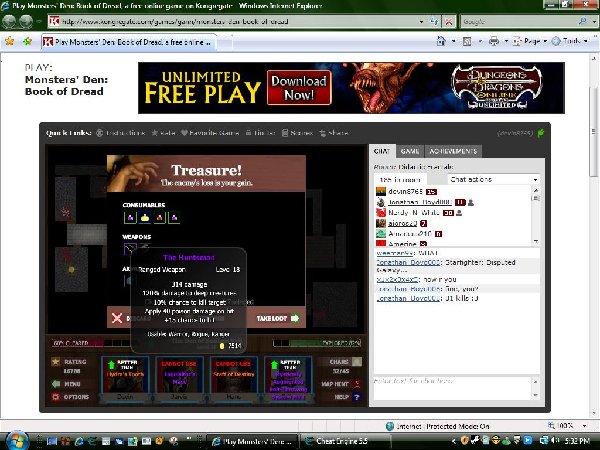Image resolution: width=600 pixels, height=450 pixels.
Task: Open the game Menu arrow button
Action: (x=56, y=383)
